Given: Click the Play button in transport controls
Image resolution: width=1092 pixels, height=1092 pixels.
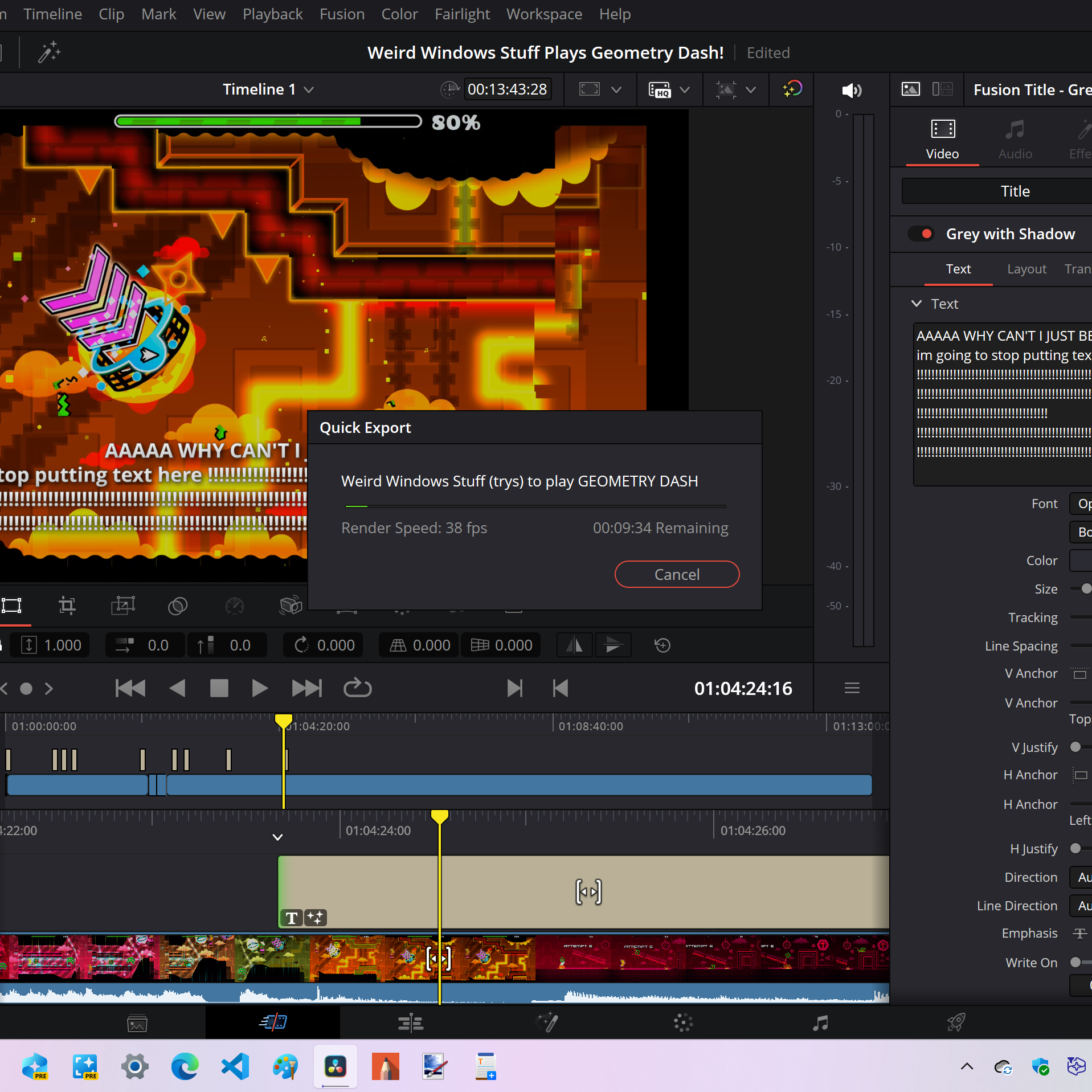Looking at the screenshot, I should pyautogui.click(x=260, y=688).
